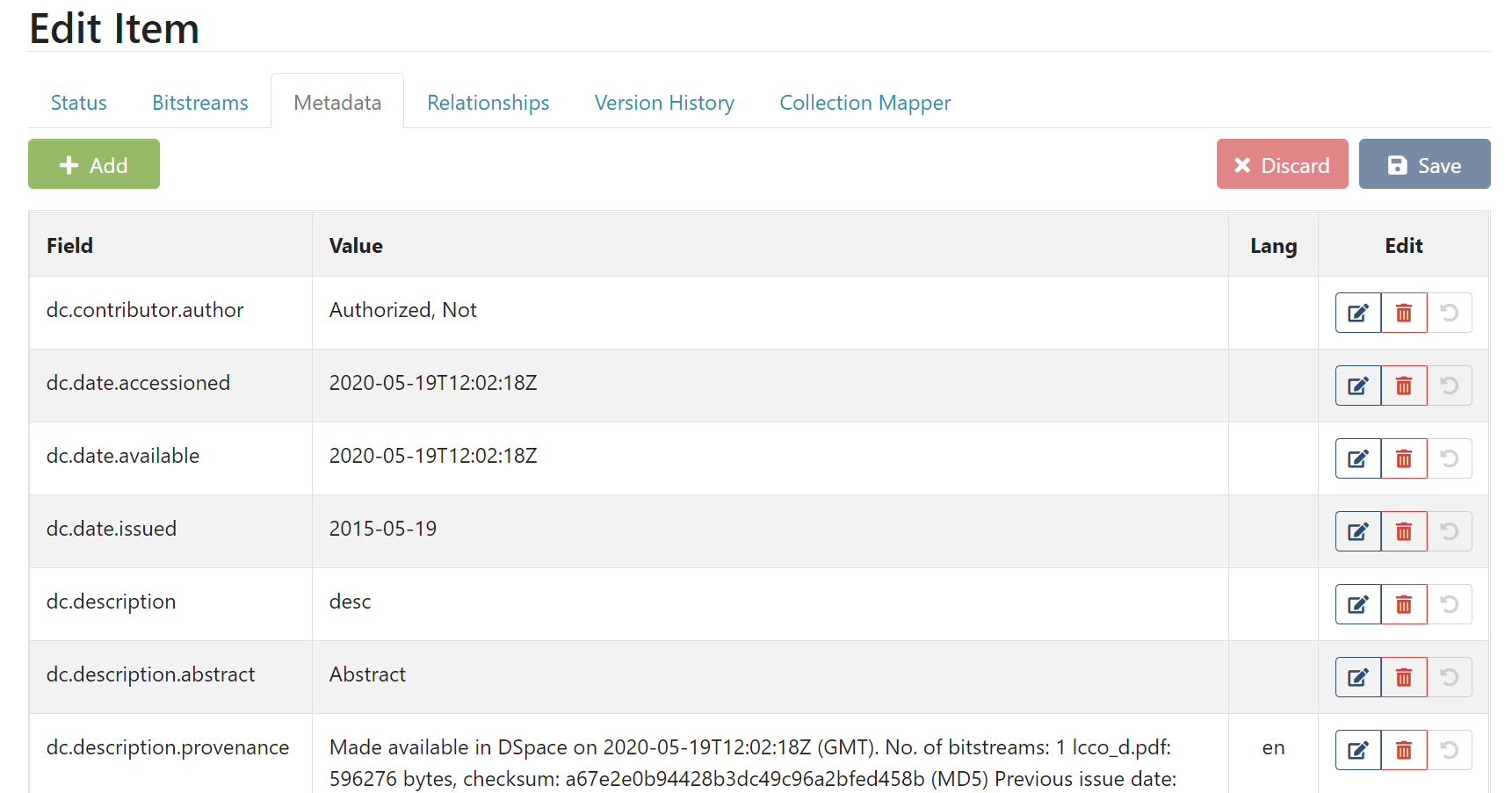The image size is (1512, 793).
Task: Save the metadata edits
Action: coord(1423,164)
